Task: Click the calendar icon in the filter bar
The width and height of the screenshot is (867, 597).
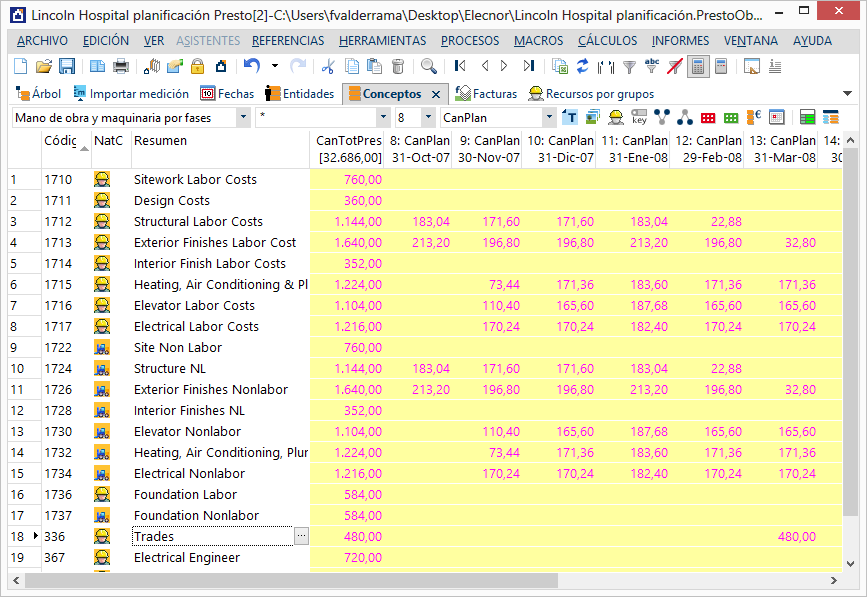Action: tap(777, 117)
